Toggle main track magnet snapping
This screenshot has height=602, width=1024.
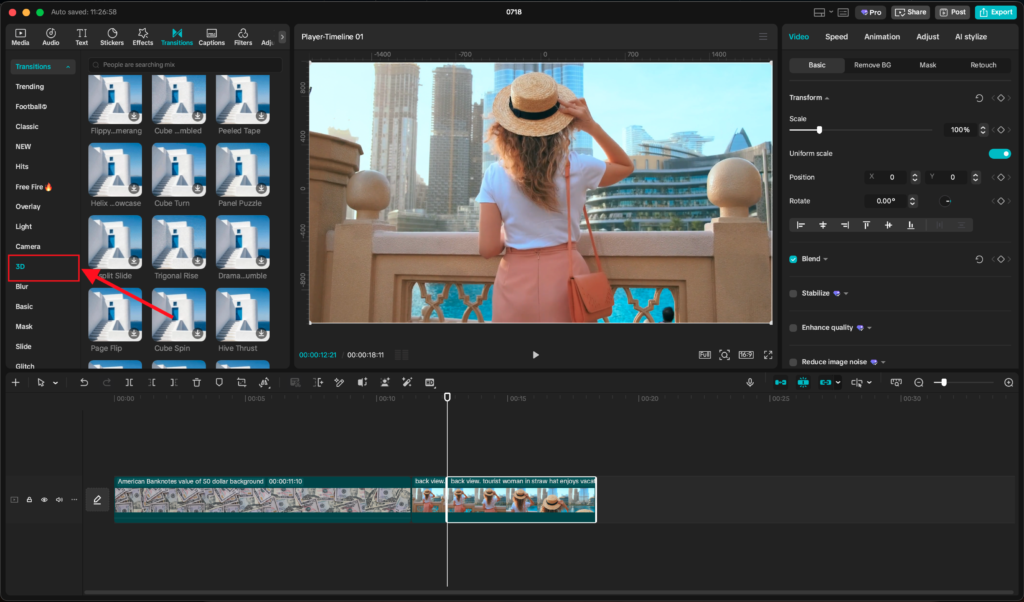click(780, 383)
